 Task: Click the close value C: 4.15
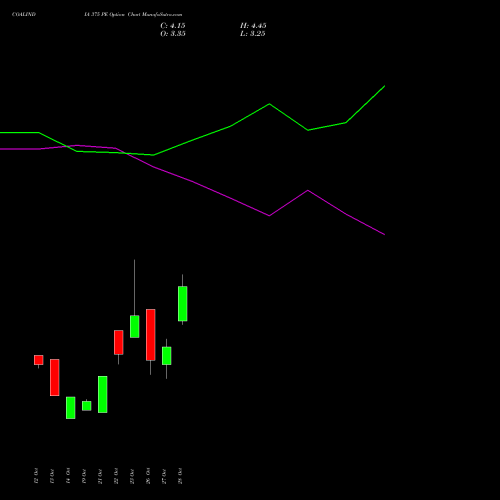click(173, 26)
